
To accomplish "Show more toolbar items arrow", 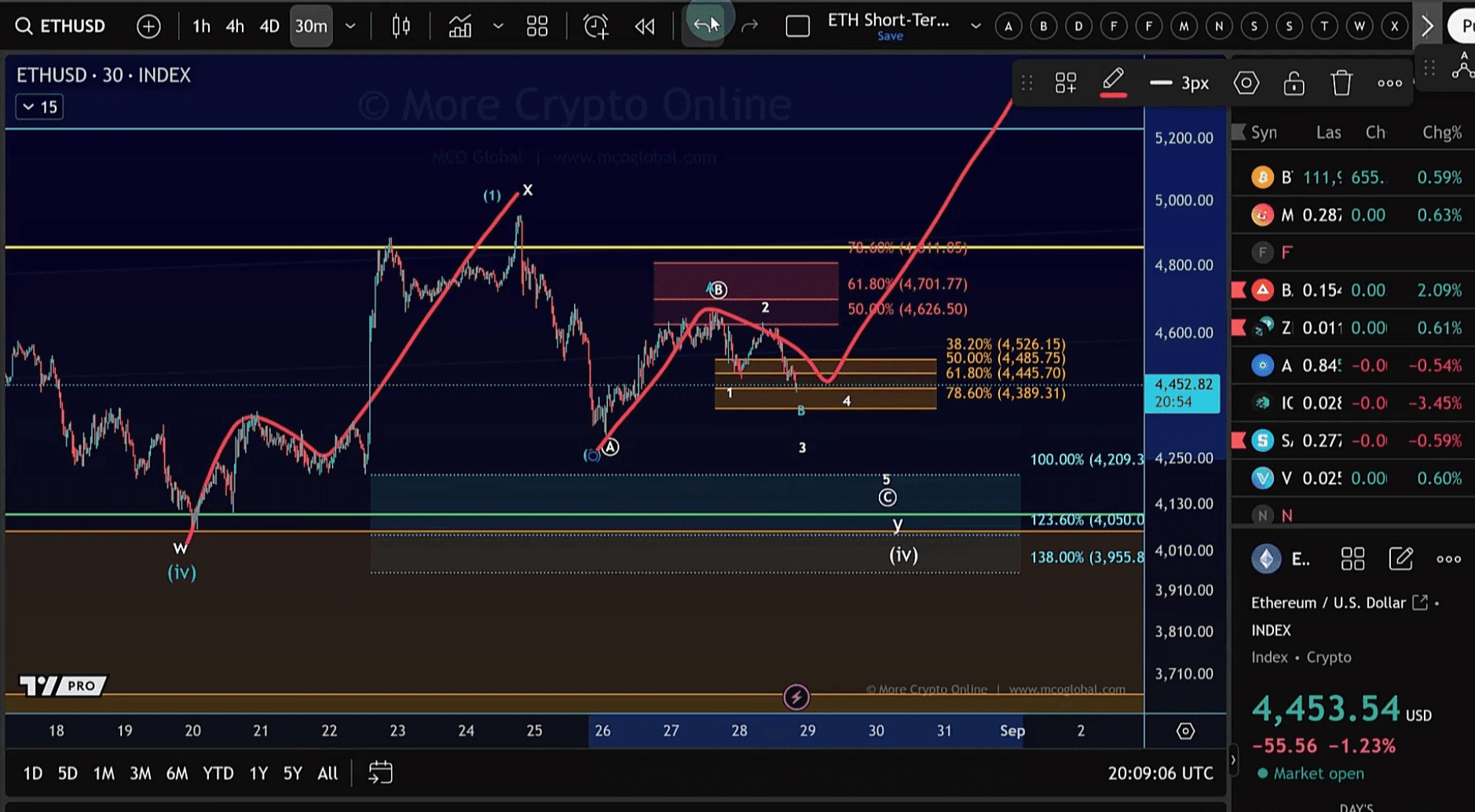I will coord(1427,26).
